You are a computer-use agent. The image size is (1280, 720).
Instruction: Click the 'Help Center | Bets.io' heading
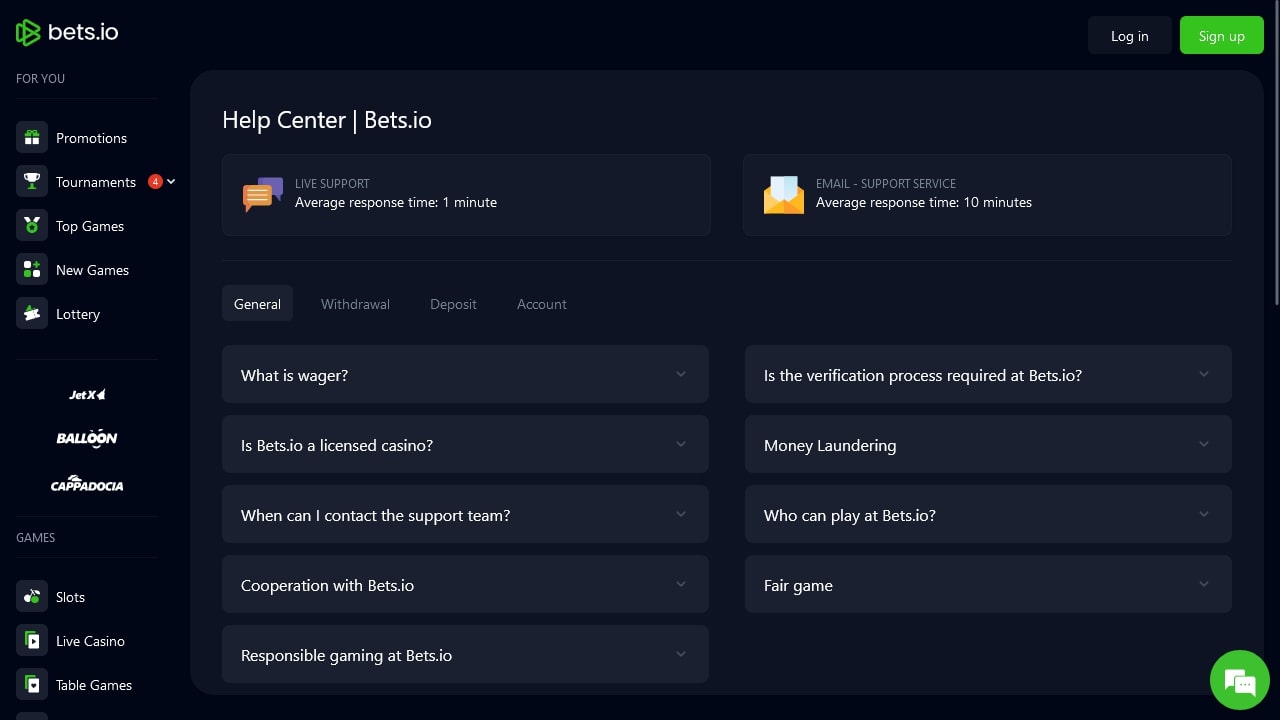coord(327,120)
